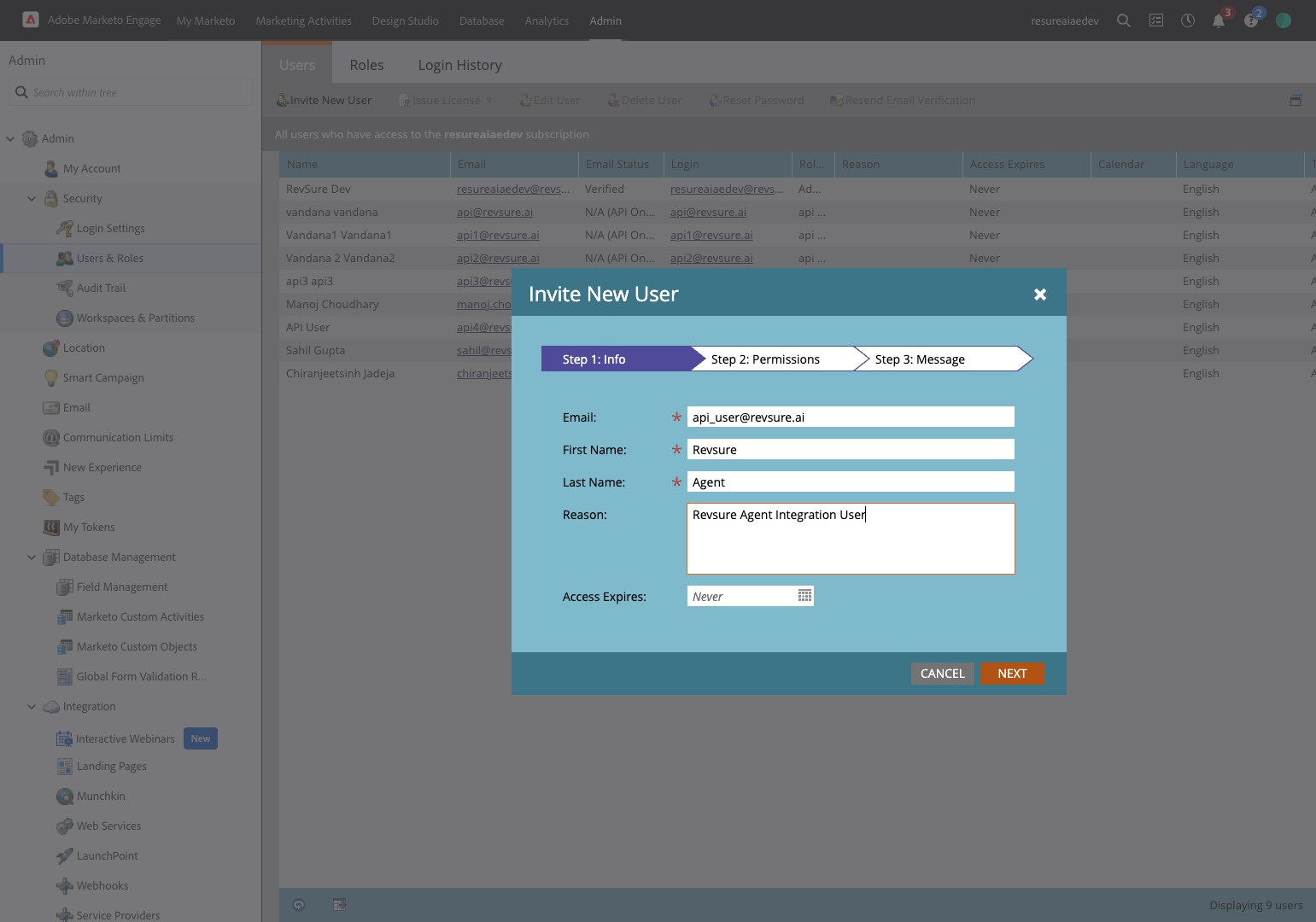Open Workspaces & Partitions tree item
Image resolution: width=1316 pixels, height=922 pixels.
tap(135, 318)
